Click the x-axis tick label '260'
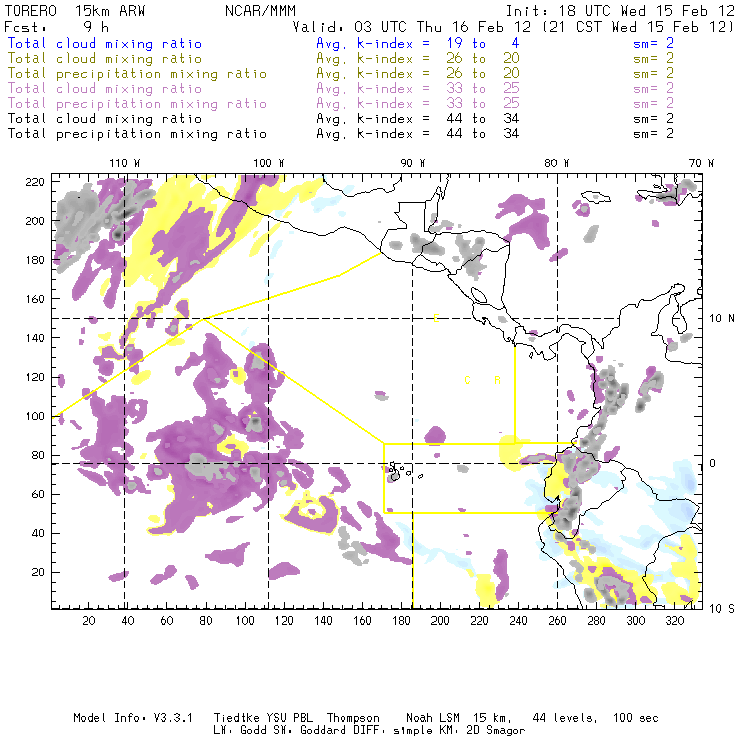The width and height of the screenshot is (740, 740). pyautogui.click(x=557, y=621)
